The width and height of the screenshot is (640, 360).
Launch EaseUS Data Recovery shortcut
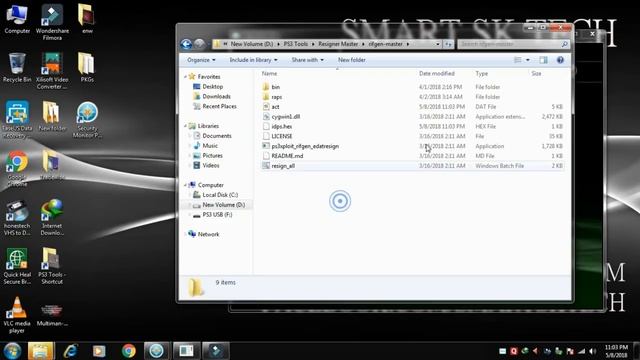pos(17,119)
